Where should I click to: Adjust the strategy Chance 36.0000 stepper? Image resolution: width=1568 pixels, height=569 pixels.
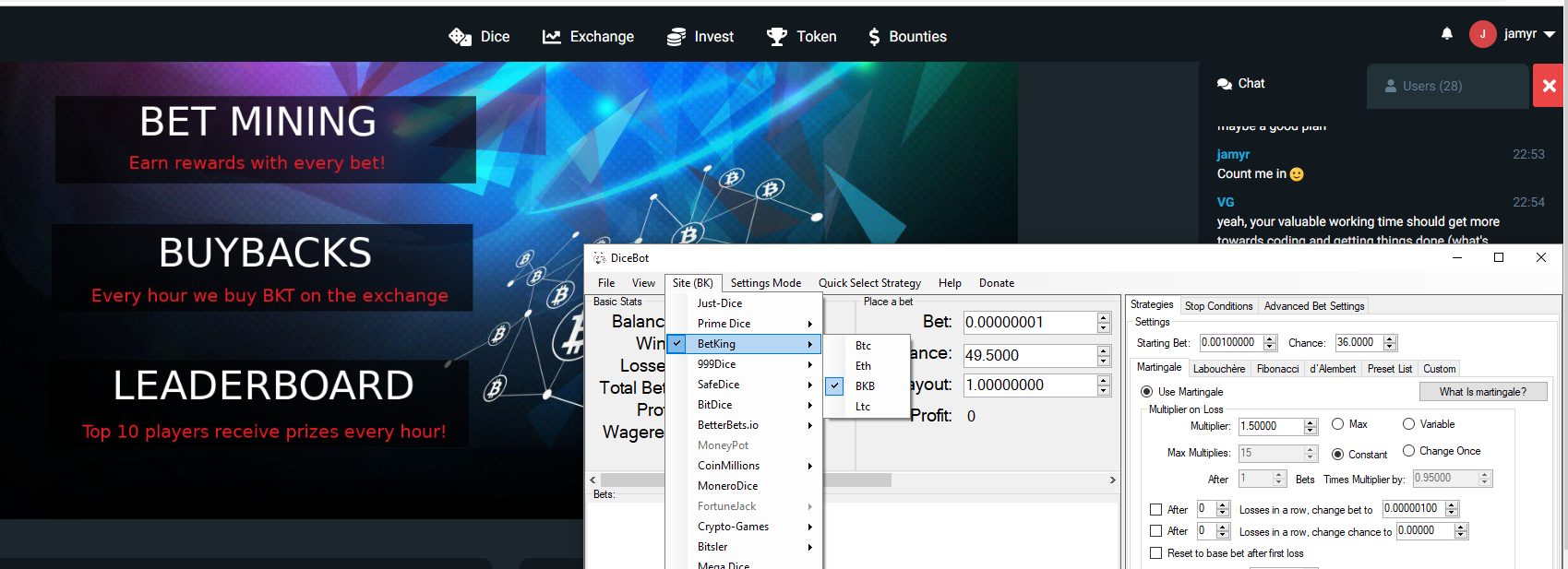[1390, 342]
